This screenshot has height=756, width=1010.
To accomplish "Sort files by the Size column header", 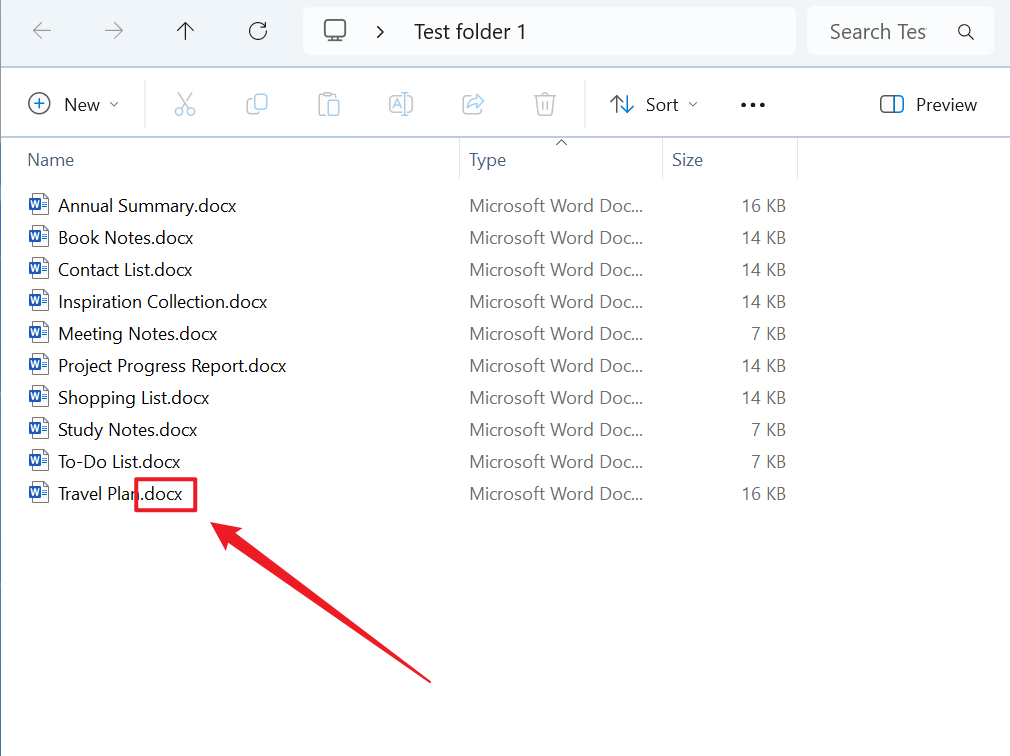I will coord(688,160).
